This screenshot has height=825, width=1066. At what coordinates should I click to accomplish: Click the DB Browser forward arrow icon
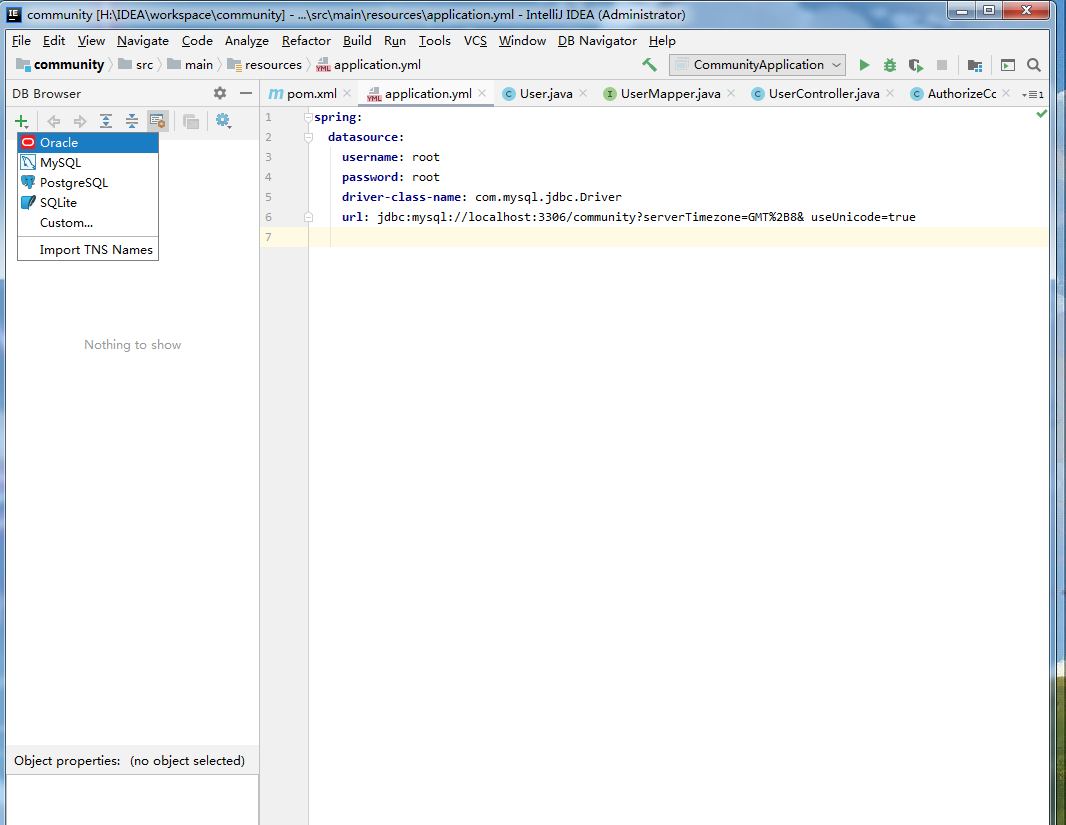[80, 122]
